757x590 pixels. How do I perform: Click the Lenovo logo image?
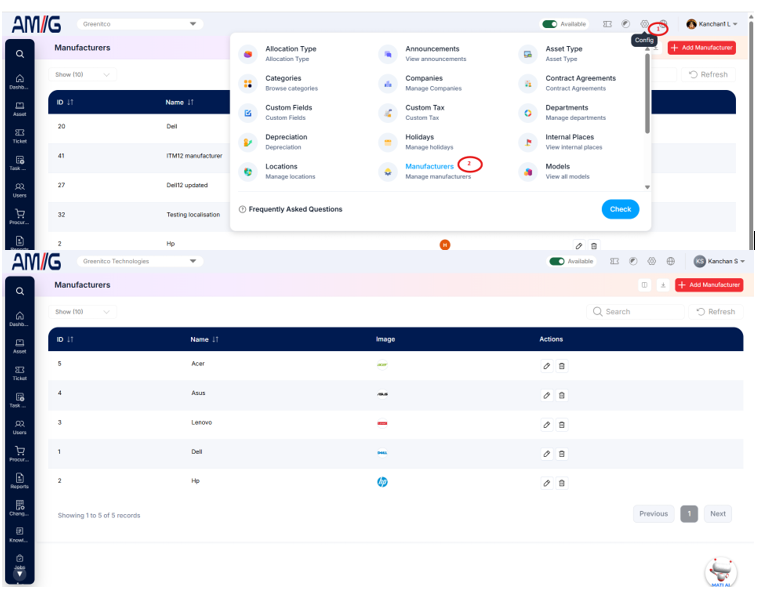click(382, 423)
